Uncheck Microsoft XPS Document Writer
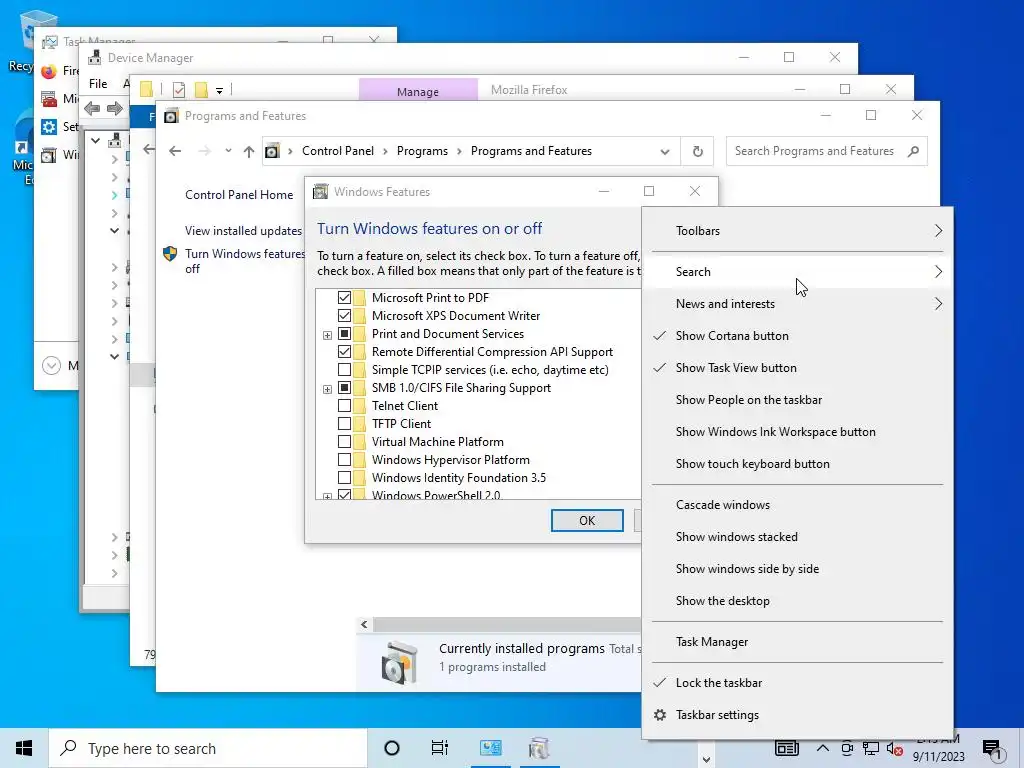This screenshot has height=768, width=1024. pyautogui.click(x=344, y=315)
